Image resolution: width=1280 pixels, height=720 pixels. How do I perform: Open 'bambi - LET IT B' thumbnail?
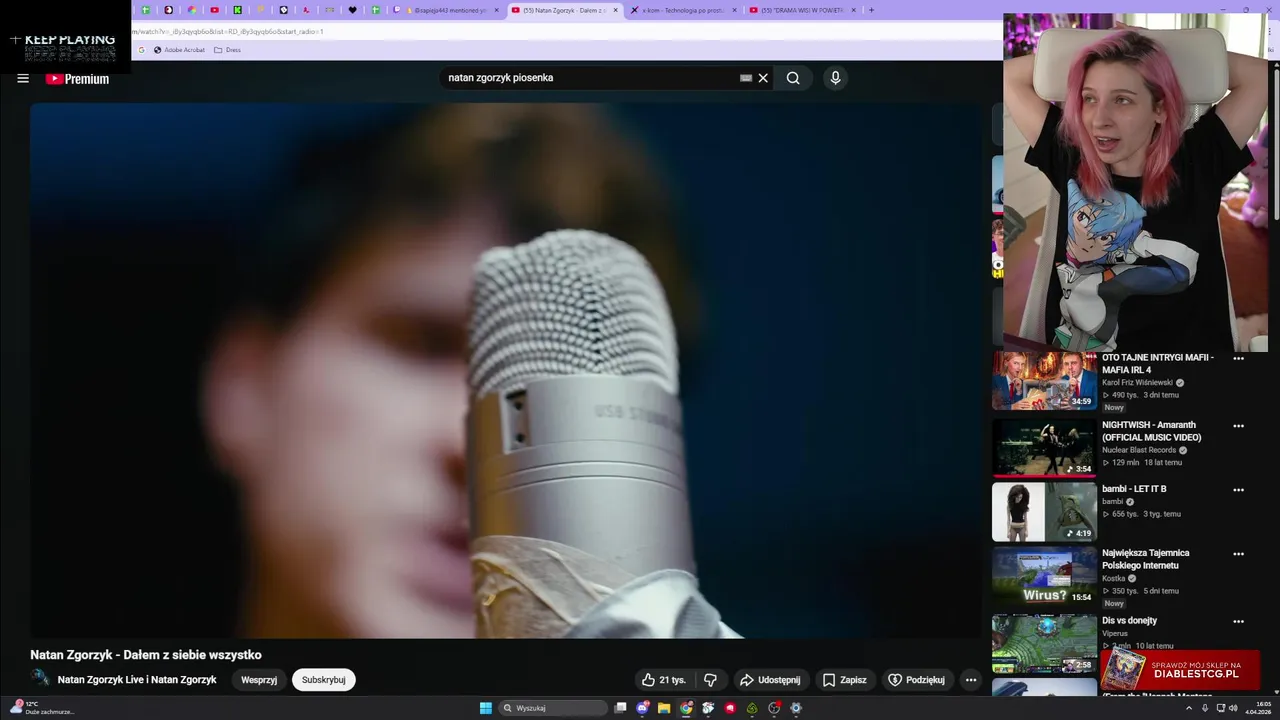(1044, 512)
